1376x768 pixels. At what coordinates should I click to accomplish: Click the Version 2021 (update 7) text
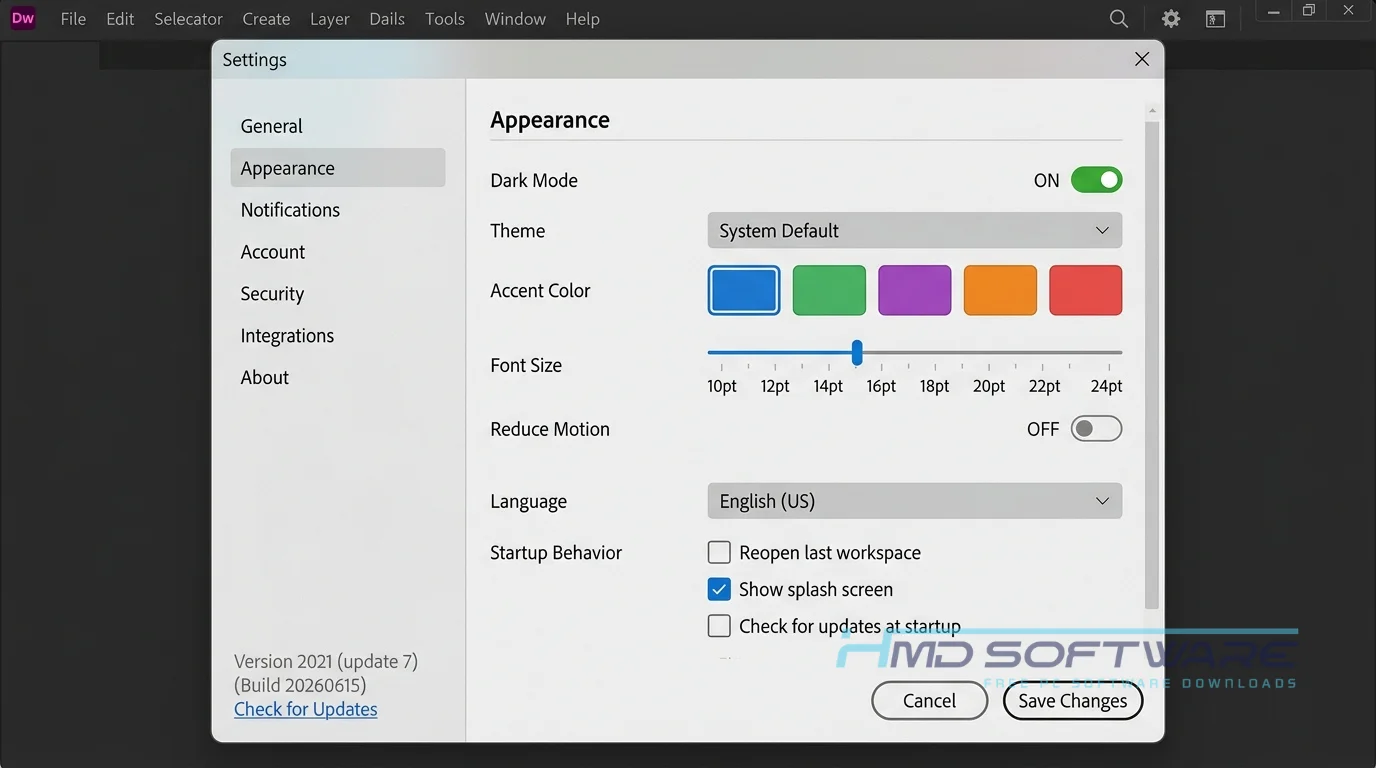(326, 661)
